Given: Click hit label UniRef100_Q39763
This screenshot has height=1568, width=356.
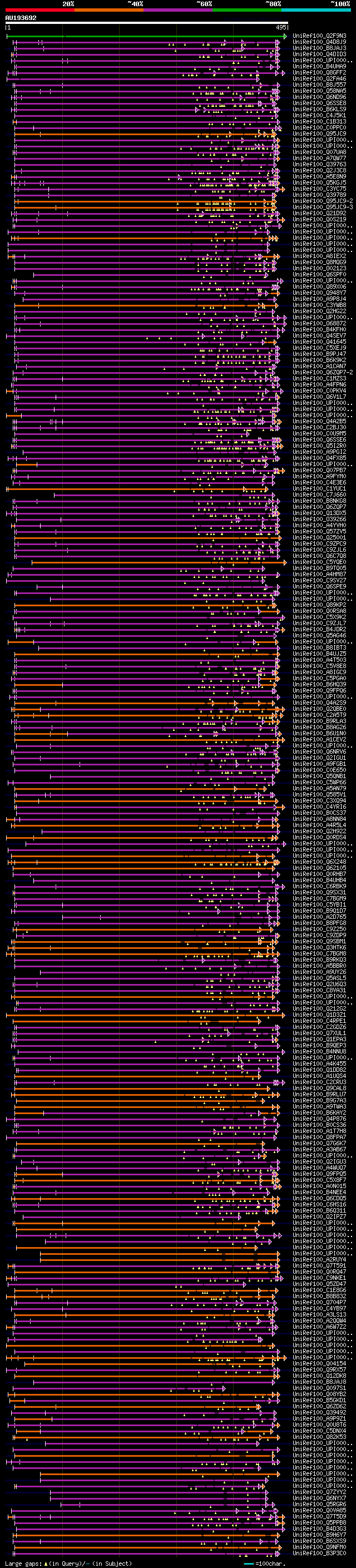Looking at the screenshot, I should [x=319, y=164].
